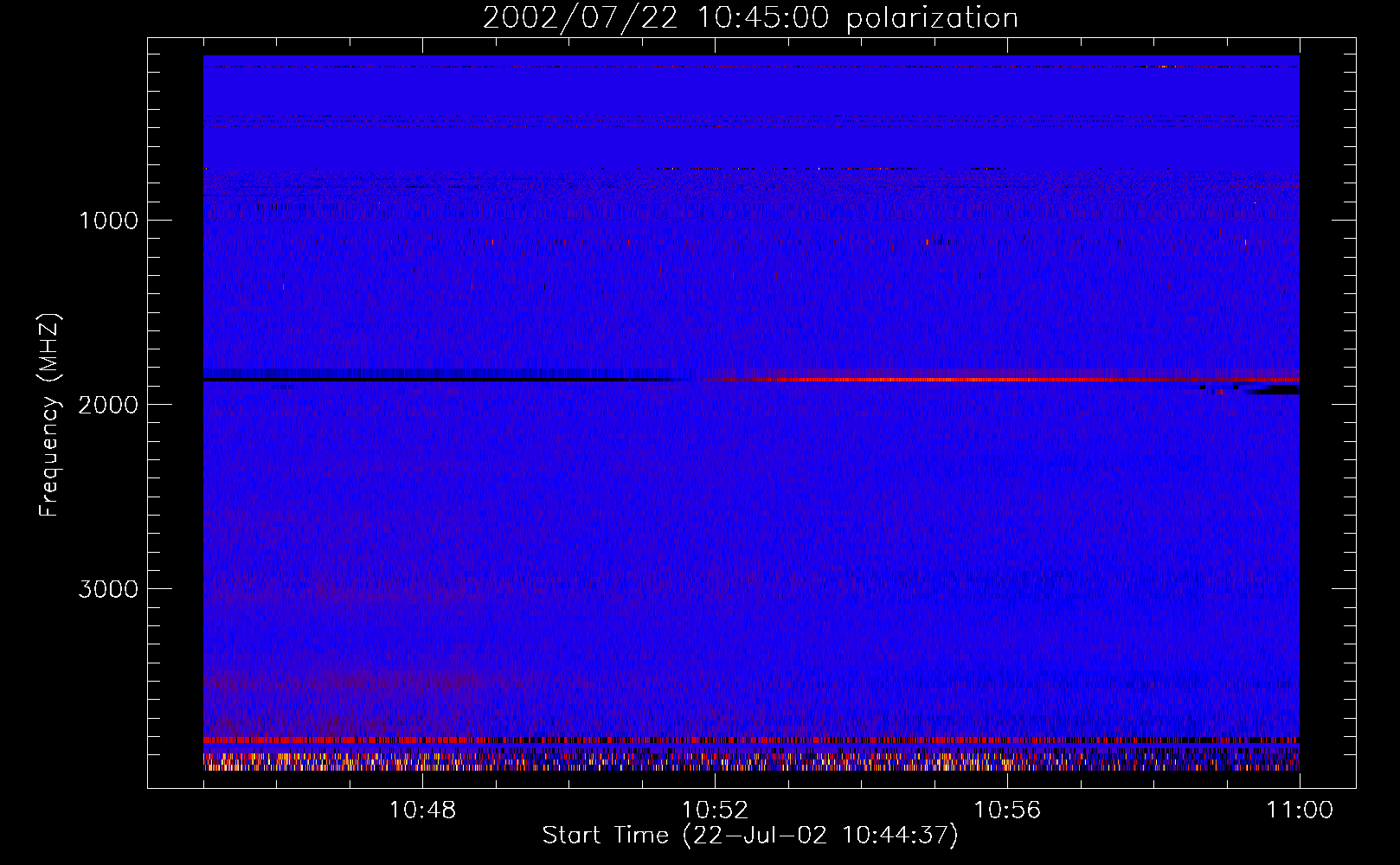Click the 1000 frequency tick label
1400x865 pixels.
(x=109, y=221)
